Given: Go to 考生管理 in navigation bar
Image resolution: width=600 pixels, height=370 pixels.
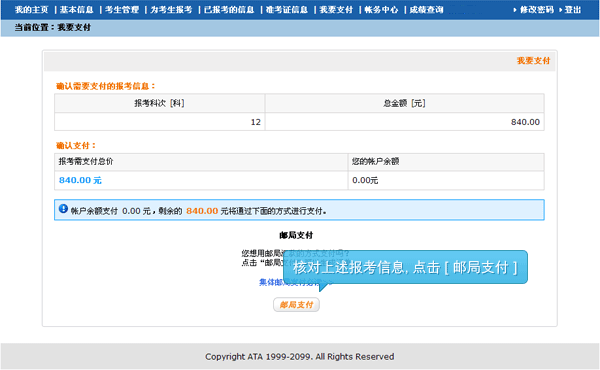Looking at the screenshot, I should pos(122,10).
